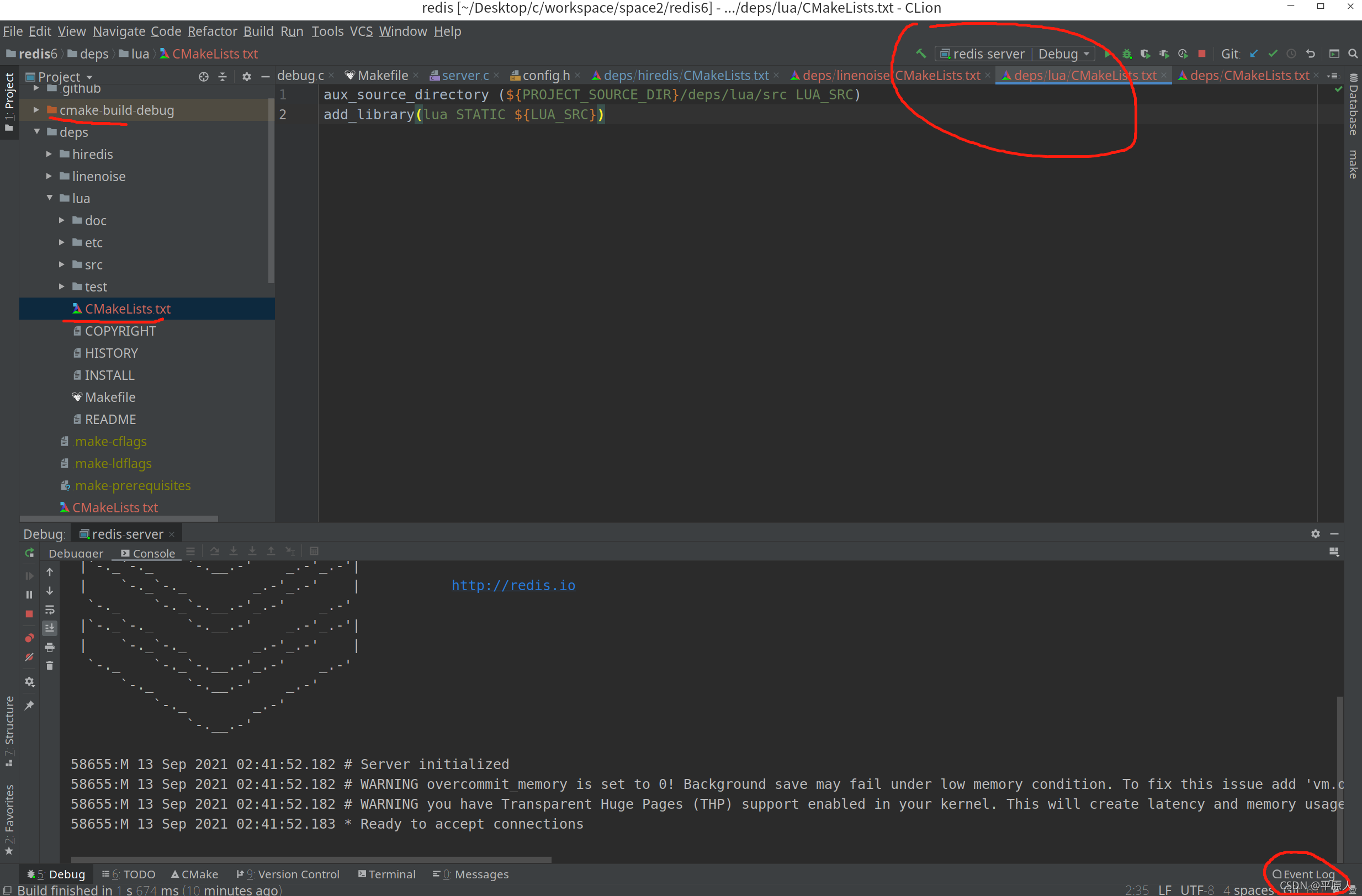Pause the program in the Debug panel
The height and width of the screenshot is (896, 1362).
click(x=29, y=595)
